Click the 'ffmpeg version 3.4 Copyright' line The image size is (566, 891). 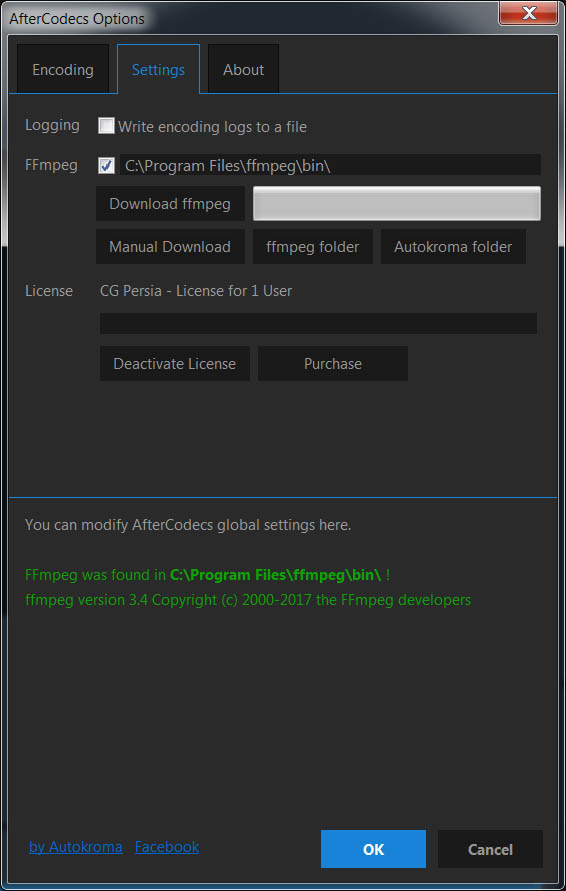pos(248,599)
